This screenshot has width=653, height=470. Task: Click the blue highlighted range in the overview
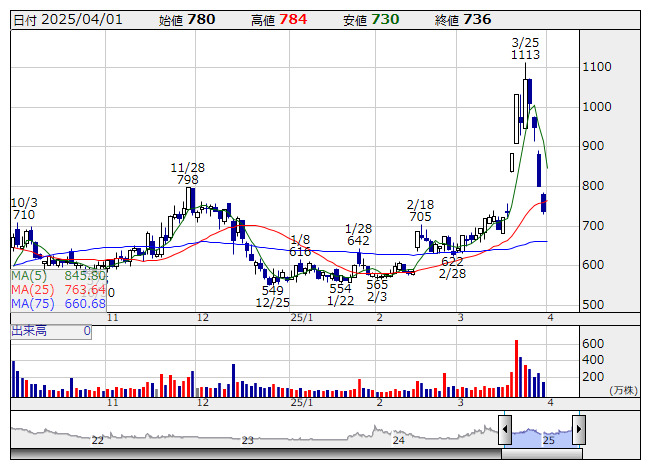pos(541,432)
